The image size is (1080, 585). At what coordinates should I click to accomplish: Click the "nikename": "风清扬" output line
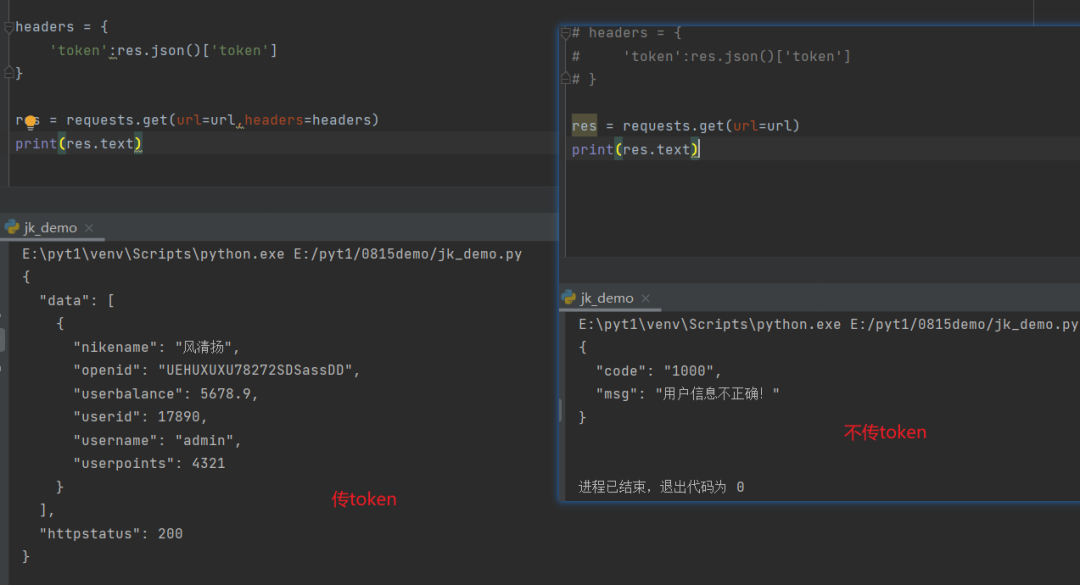(156, 347)
